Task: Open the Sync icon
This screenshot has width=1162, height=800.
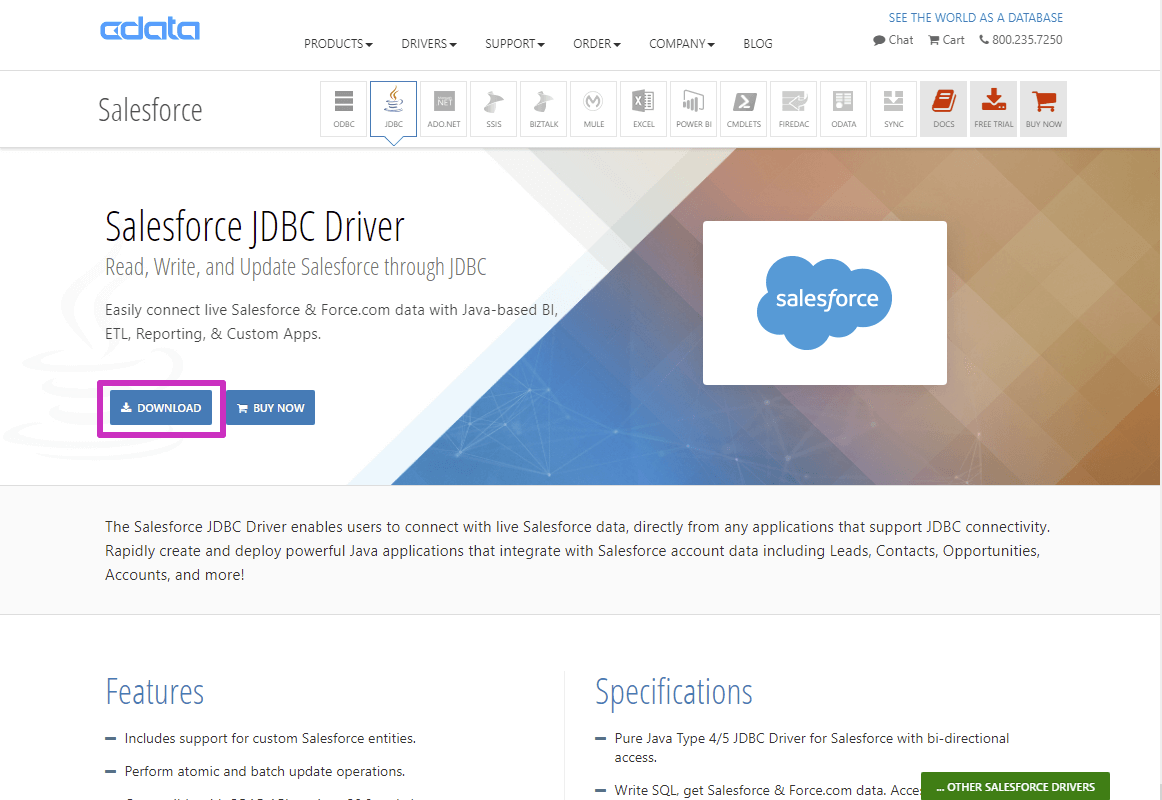Action: (894, 109)
